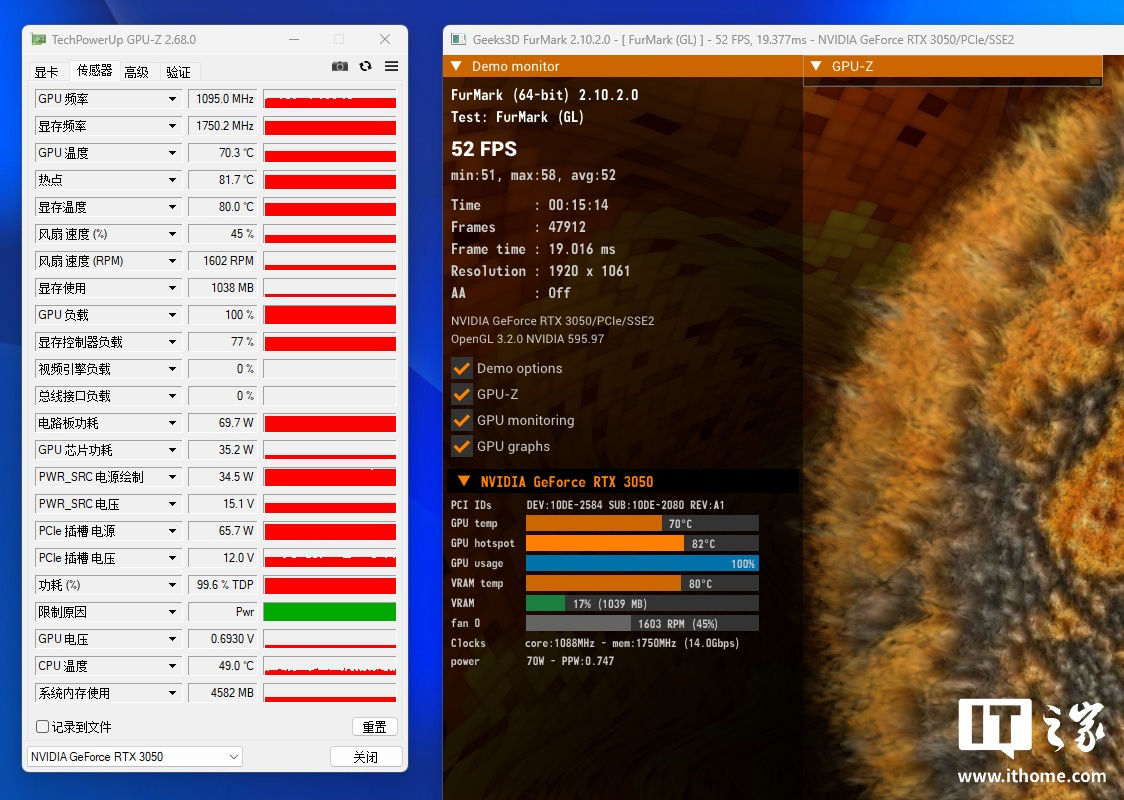Disable the GPU graphs checkbox
The width and height of the screenshot is (1124, 800).
point(461,446)
